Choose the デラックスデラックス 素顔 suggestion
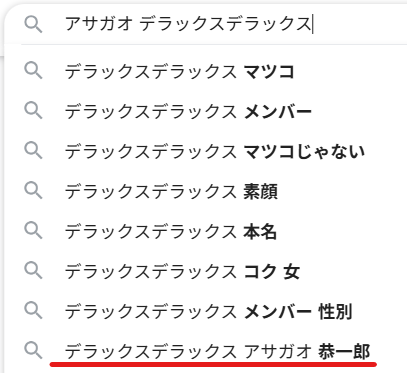Screen dimensions: 407x373 (205, 191)
